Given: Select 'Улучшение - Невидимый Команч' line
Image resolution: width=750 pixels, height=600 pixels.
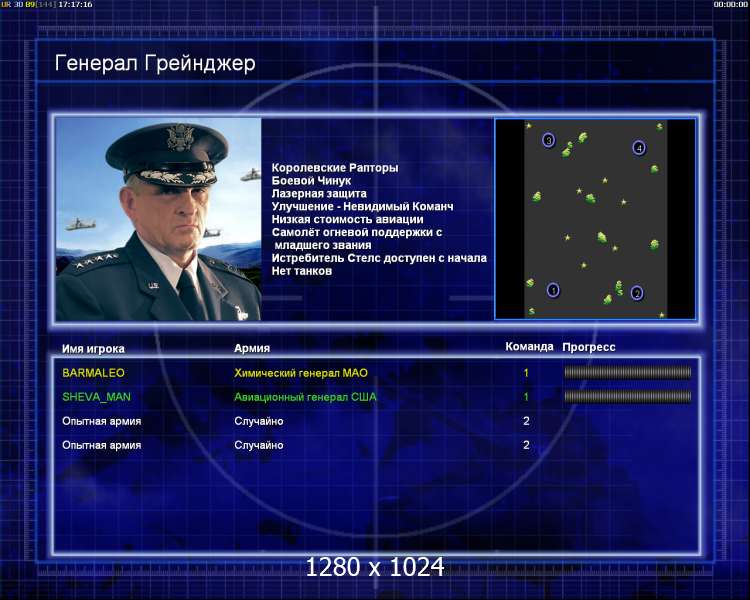Looking at the screenshot, I should (363, 207).
